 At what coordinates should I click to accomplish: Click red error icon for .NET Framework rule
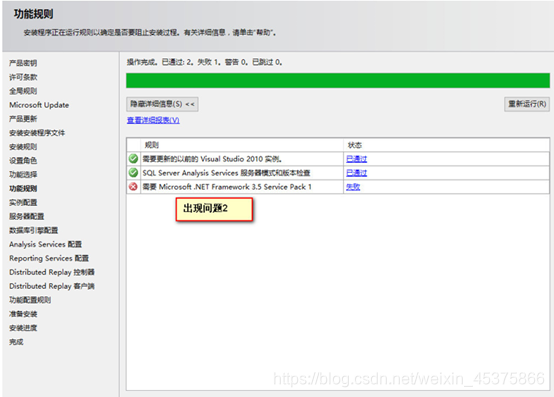[133, 186]
